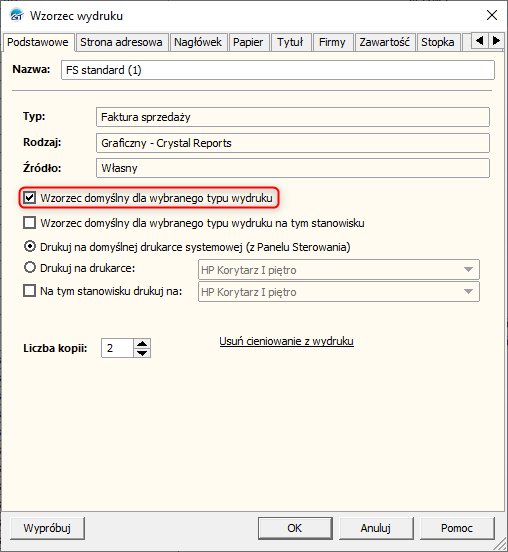Increase Liczba kopii with the up arrow
This screenshot has width=508, height=552.
click(x=142, y=344)
